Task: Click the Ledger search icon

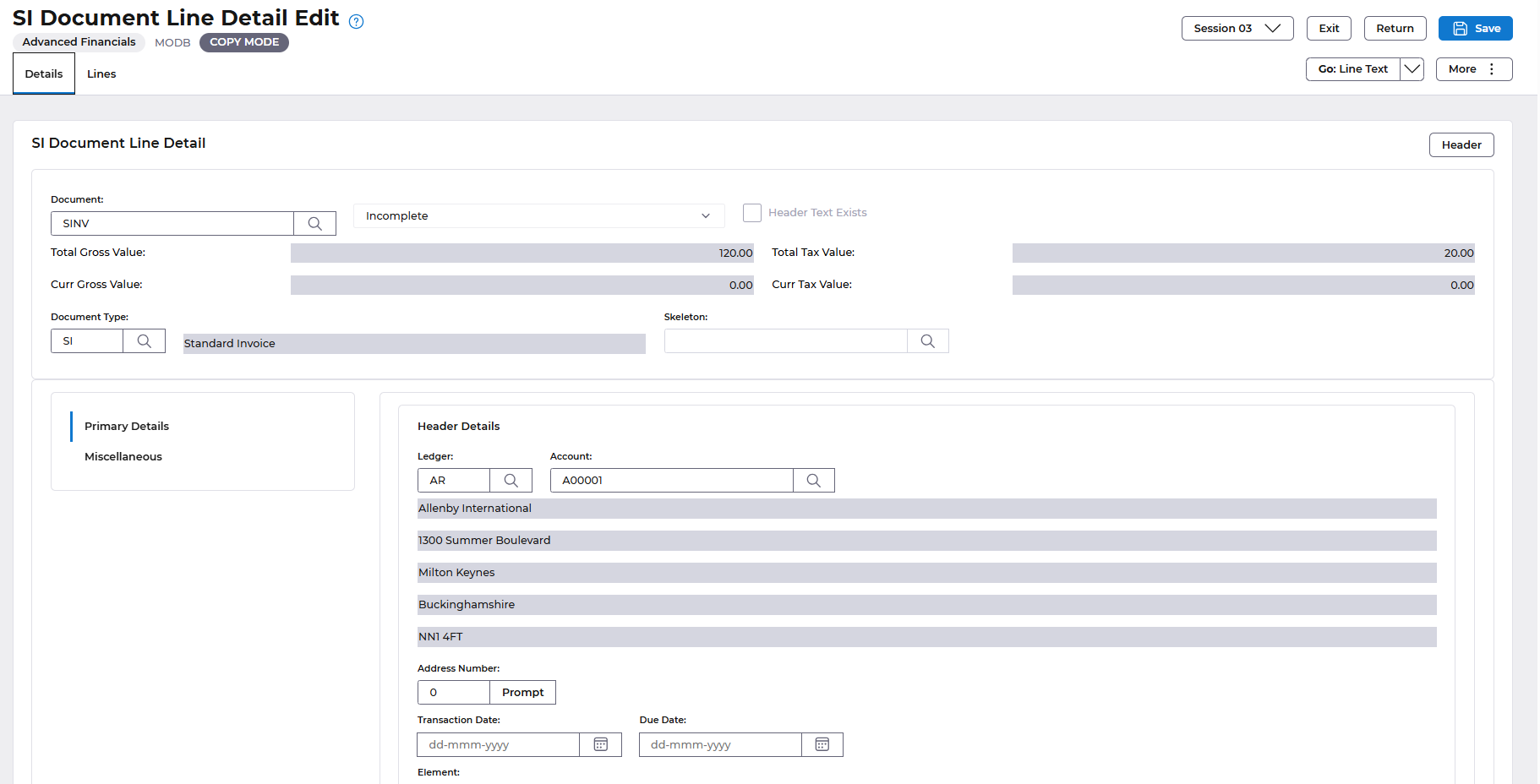Action: [511, 481]
